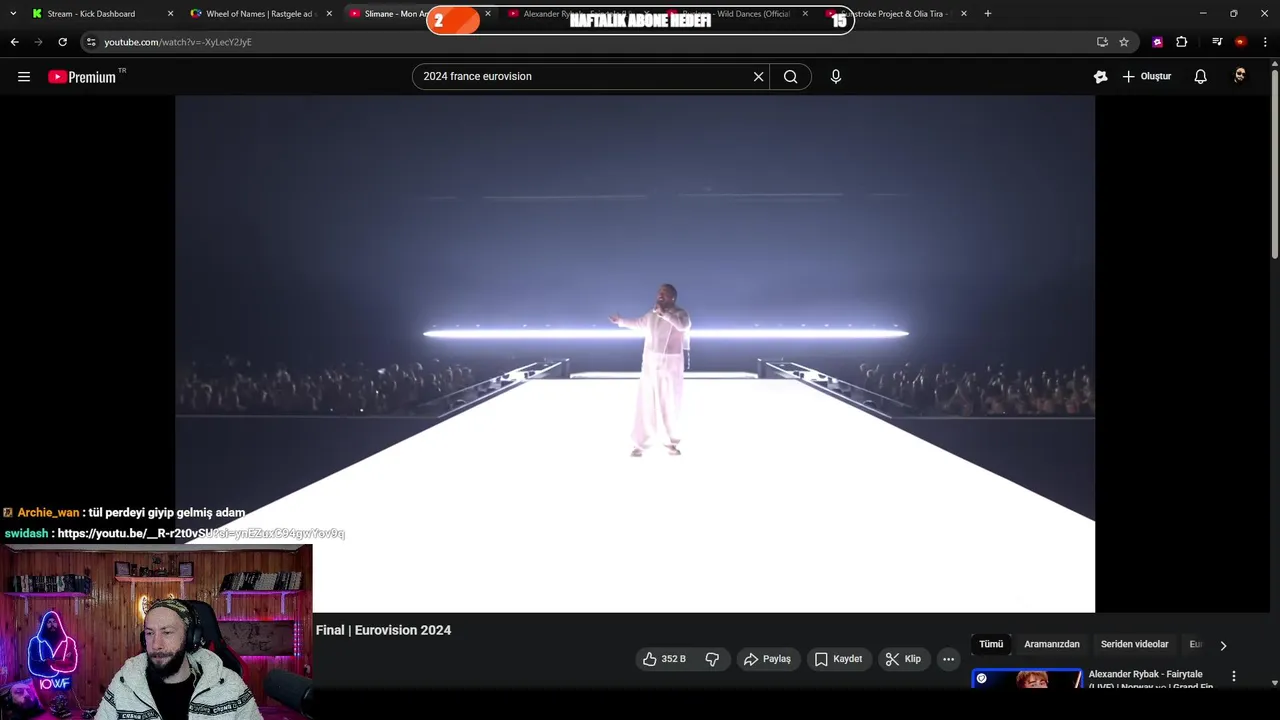This screenshot has height=720, width=1280.
Task: Close the Kick Dashboard tab
Action: point(170,14)
